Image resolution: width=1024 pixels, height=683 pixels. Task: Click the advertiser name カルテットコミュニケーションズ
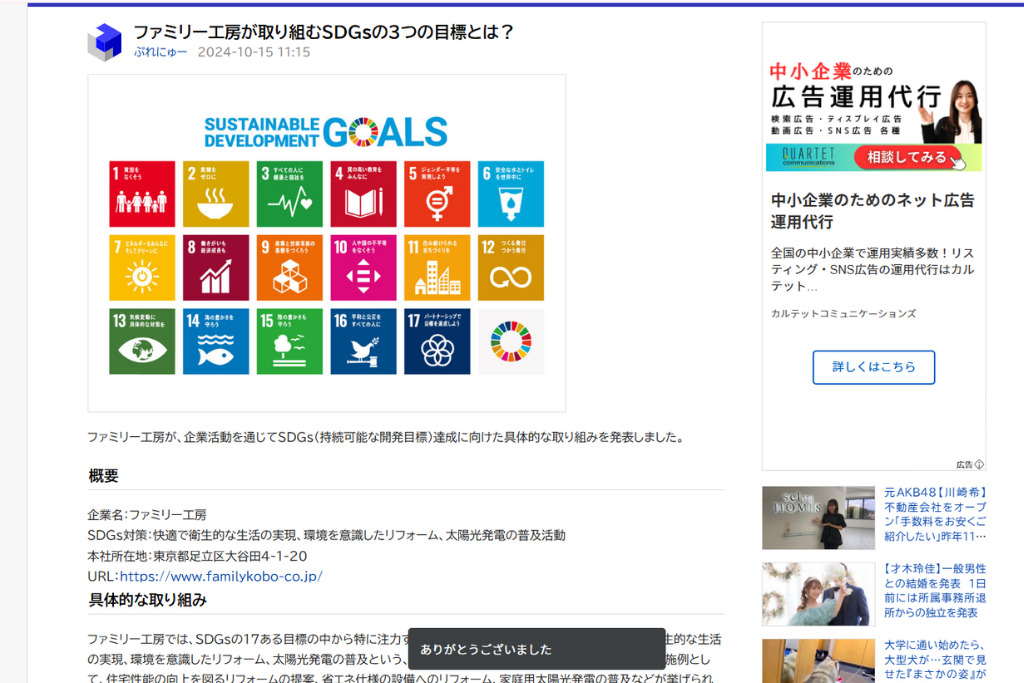[843, 313]
